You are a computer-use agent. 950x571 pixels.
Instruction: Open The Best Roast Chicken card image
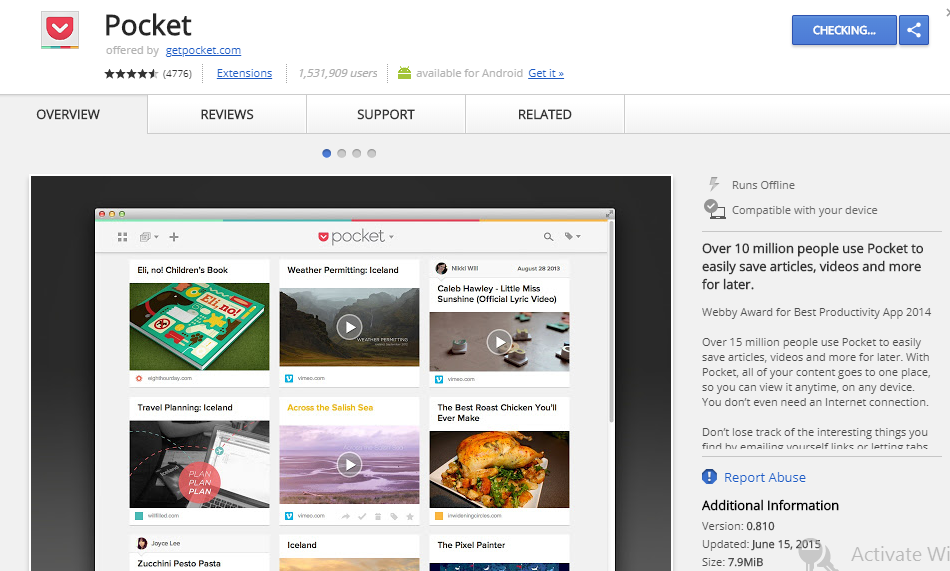click(x=499, y=469)
